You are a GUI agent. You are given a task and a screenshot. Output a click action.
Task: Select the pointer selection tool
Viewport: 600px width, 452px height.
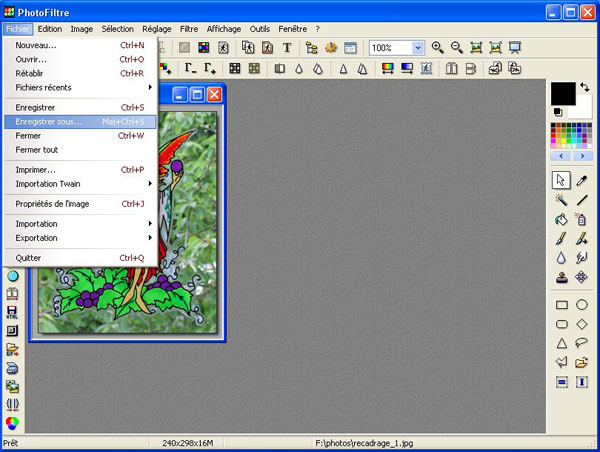pyautogui.click(x=561, y=180)
